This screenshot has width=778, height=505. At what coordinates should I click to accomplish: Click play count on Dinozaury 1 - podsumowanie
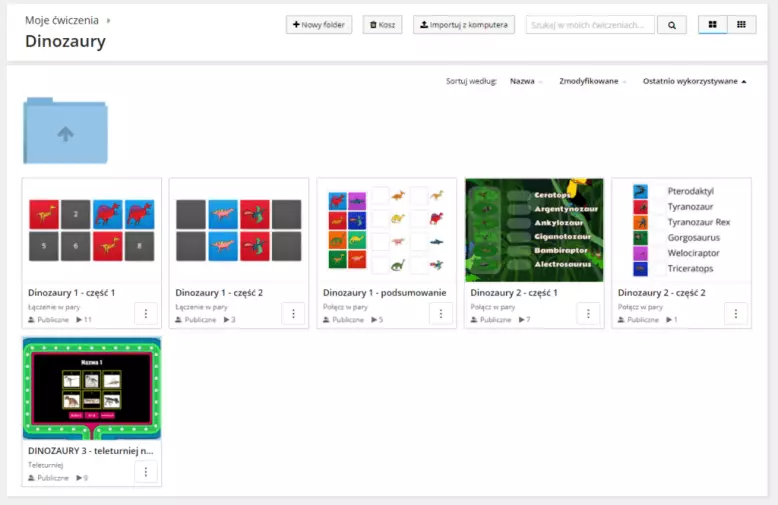tap(377, 320)
